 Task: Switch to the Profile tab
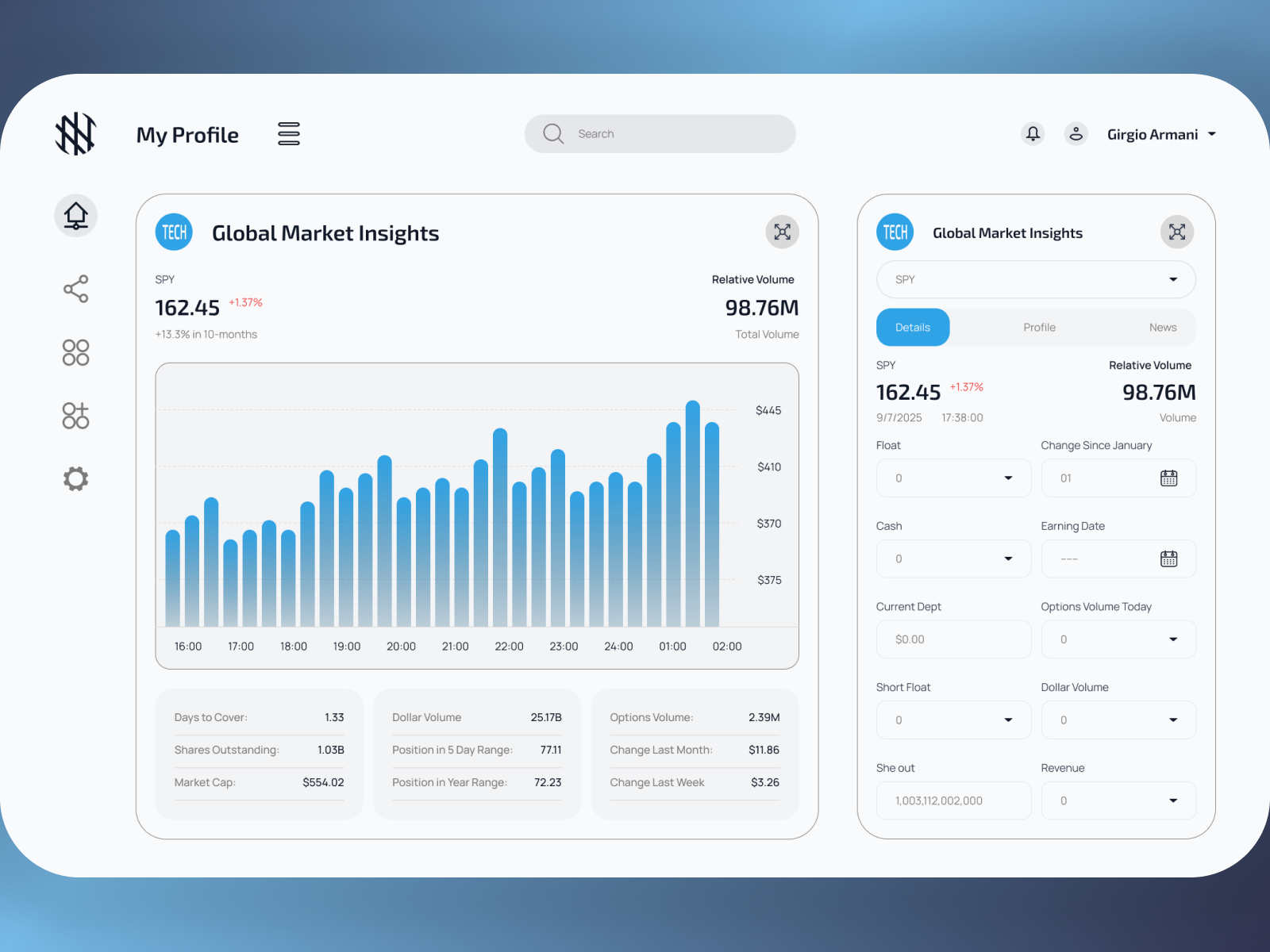(1039, 327)
